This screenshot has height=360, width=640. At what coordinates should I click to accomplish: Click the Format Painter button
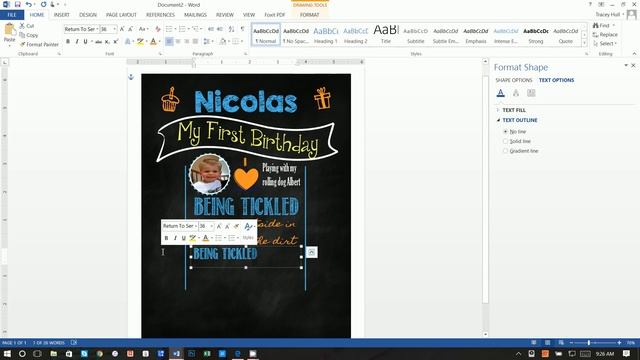pos(39,44)
